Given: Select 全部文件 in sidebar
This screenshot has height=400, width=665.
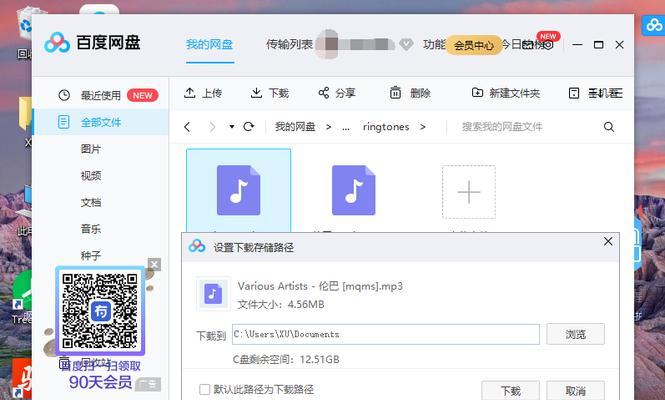Looking at the screenshot, I should tap(101, 122).
